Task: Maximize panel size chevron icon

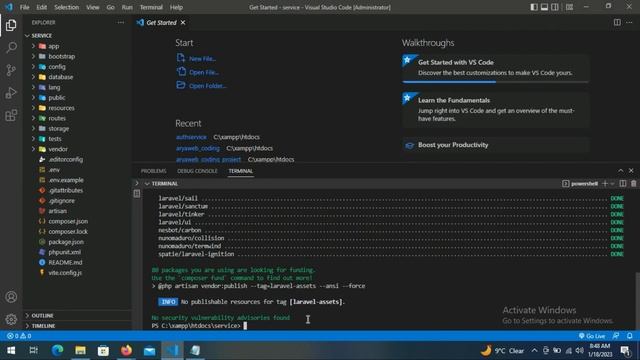Action: pos(620,171)
